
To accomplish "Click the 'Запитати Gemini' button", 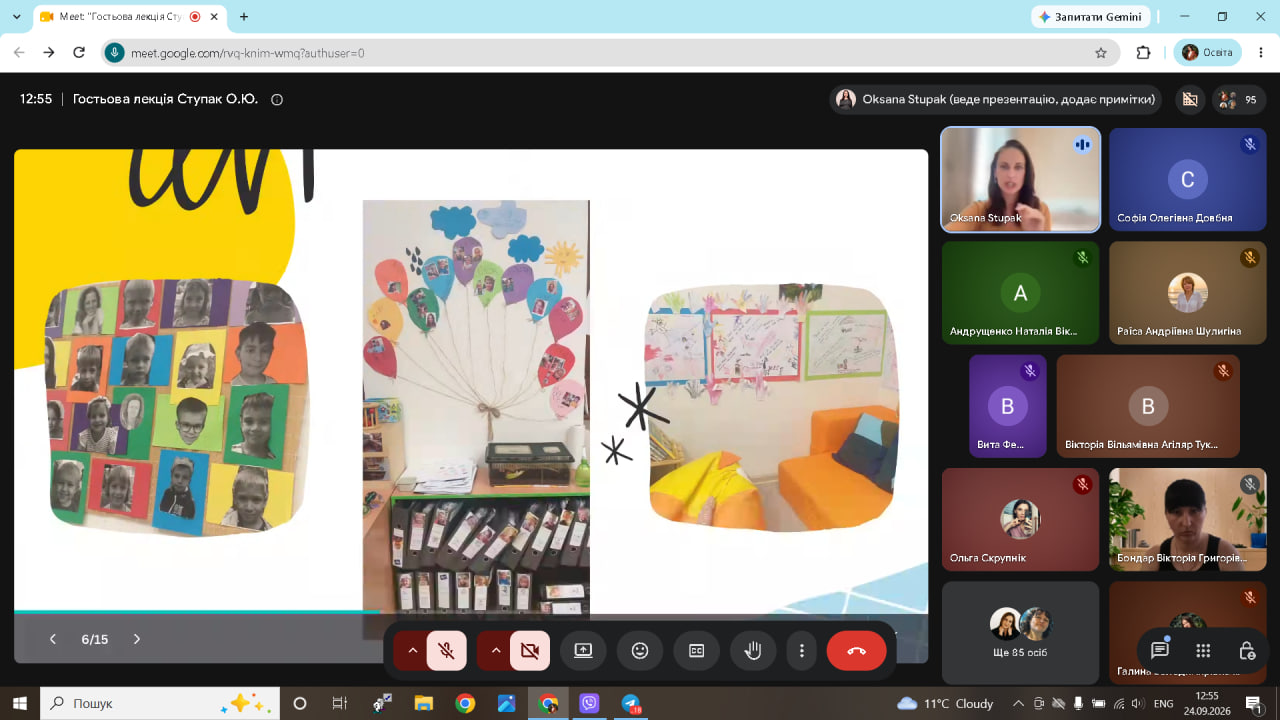I will (x=1090, y=17).
